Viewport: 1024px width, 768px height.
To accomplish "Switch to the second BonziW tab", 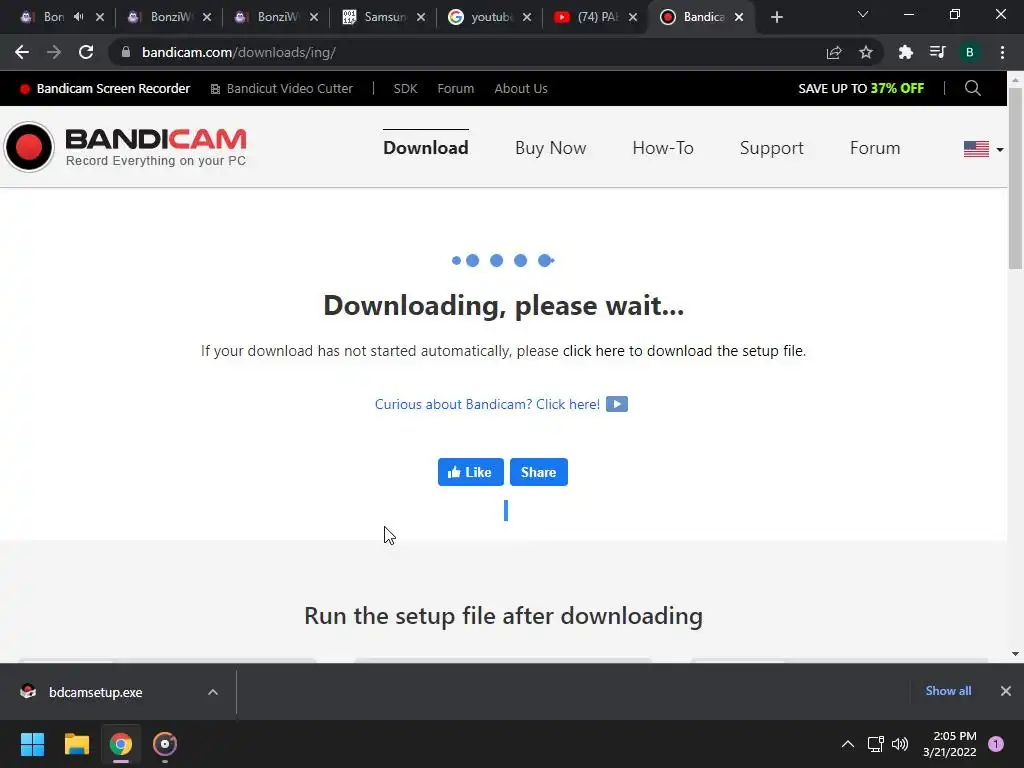I will [x=171, y=17].
